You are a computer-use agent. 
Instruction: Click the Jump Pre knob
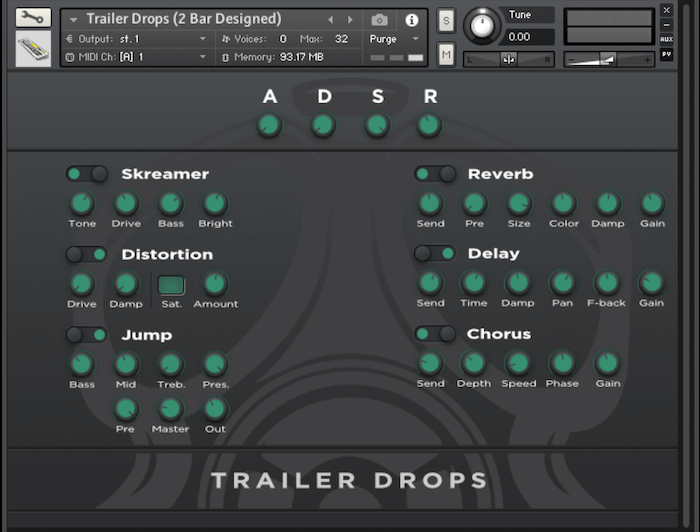[126, 409]
